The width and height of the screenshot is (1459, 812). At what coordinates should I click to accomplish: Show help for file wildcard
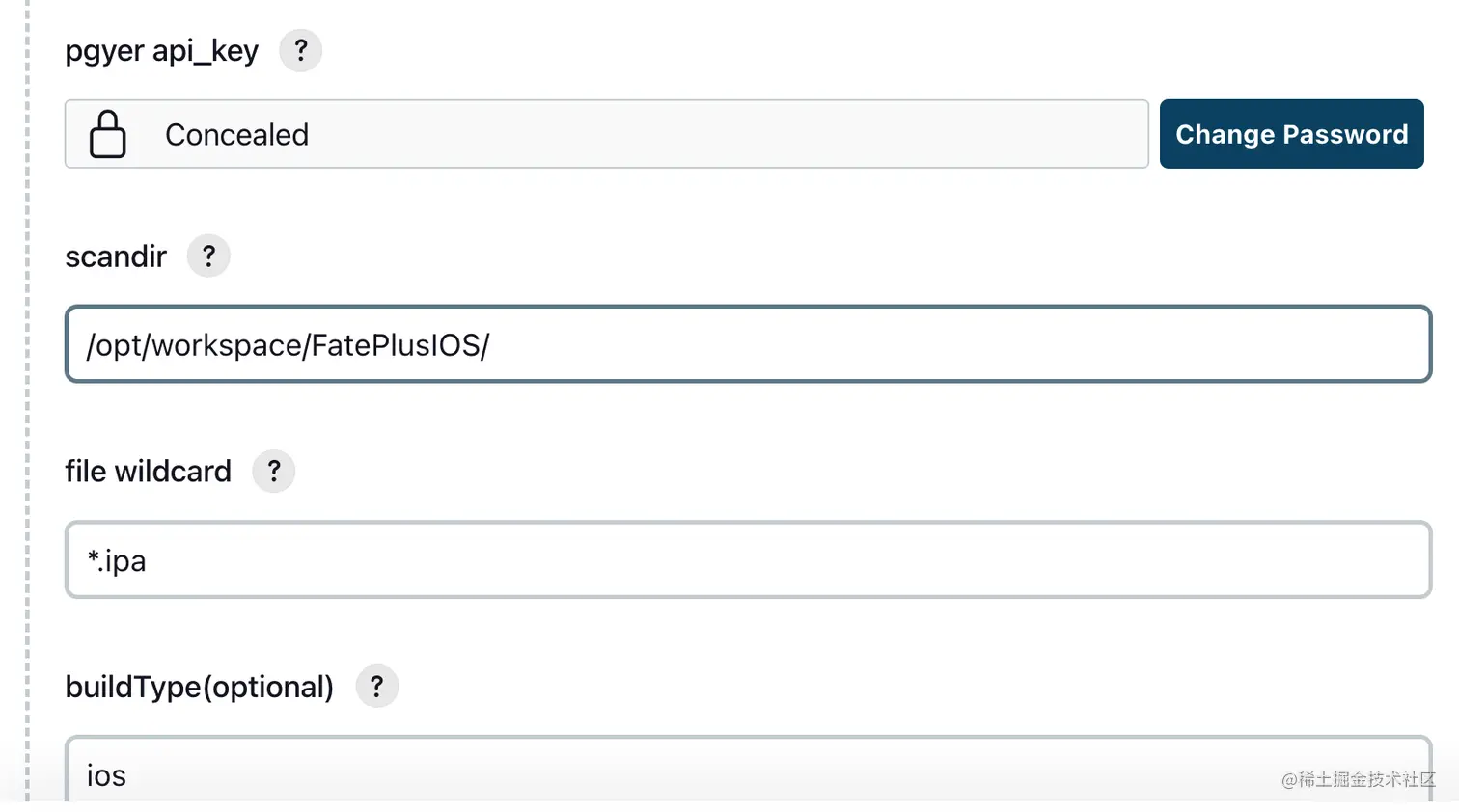pos(274,472)
